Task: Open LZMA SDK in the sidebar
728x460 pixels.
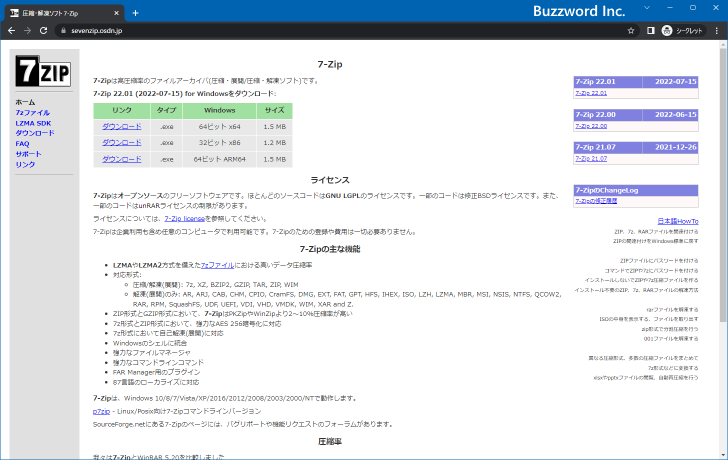Action: coord(33,123)
